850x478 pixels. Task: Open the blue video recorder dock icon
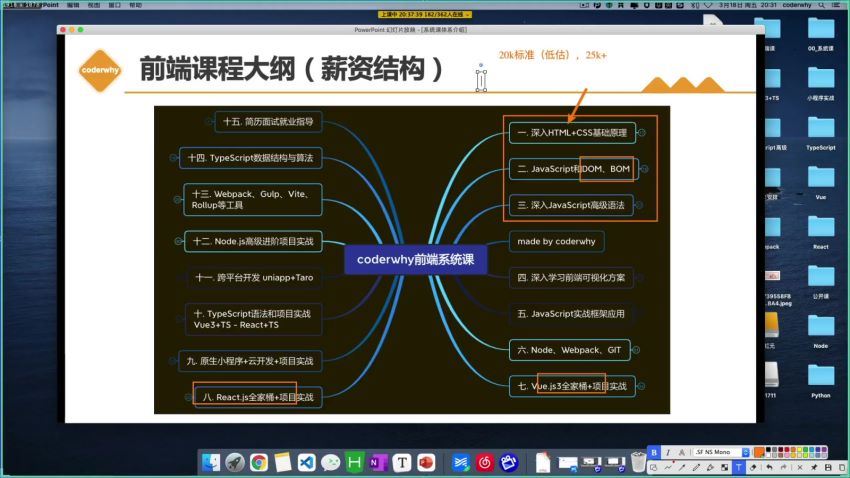508,463
